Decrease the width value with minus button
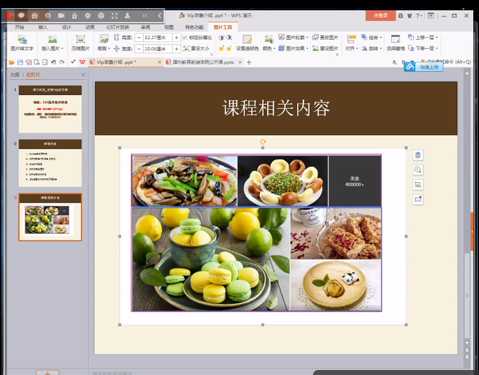This screenshot has width=479, height=375. click(139, 49)
